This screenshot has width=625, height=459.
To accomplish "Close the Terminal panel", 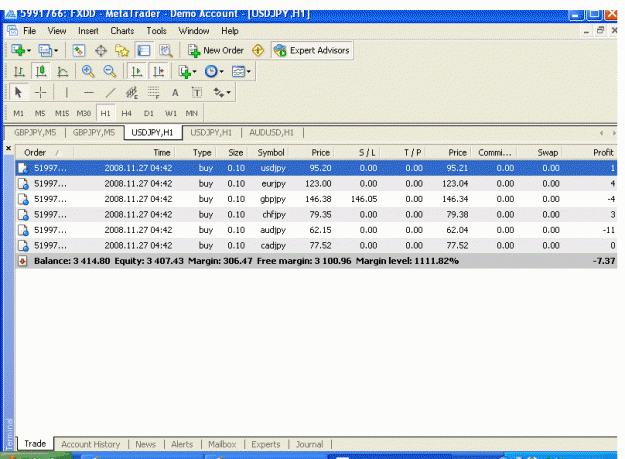I will 8,148.
